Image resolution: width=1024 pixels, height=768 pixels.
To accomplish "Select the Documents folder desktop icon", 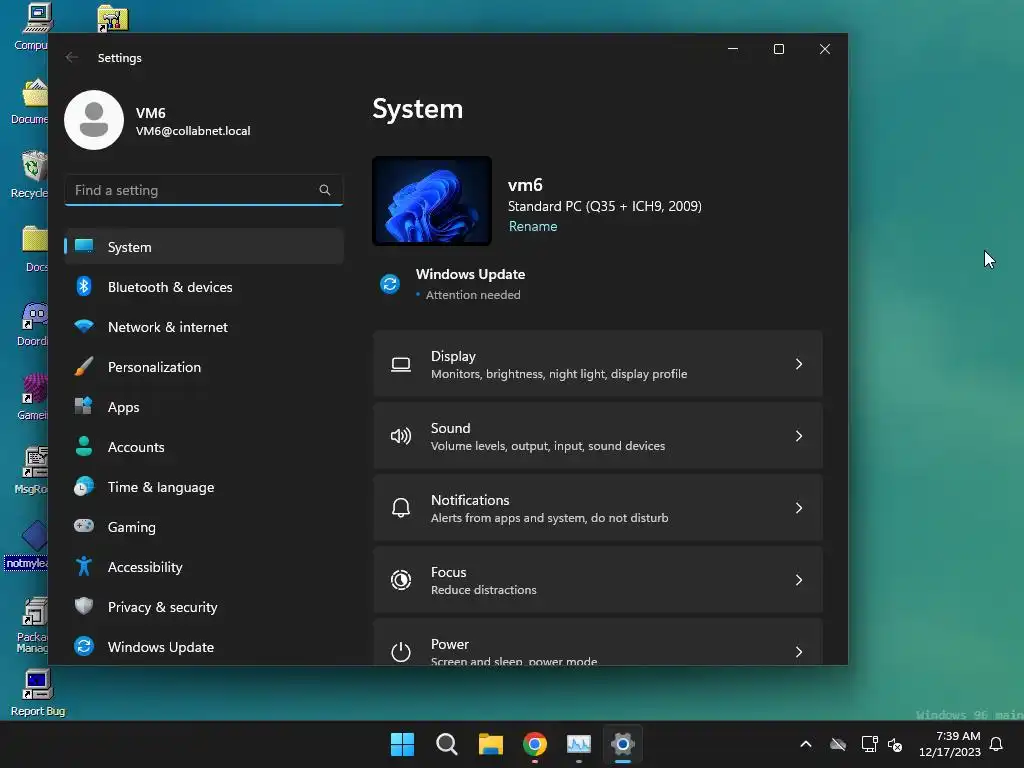I will 30,101.
